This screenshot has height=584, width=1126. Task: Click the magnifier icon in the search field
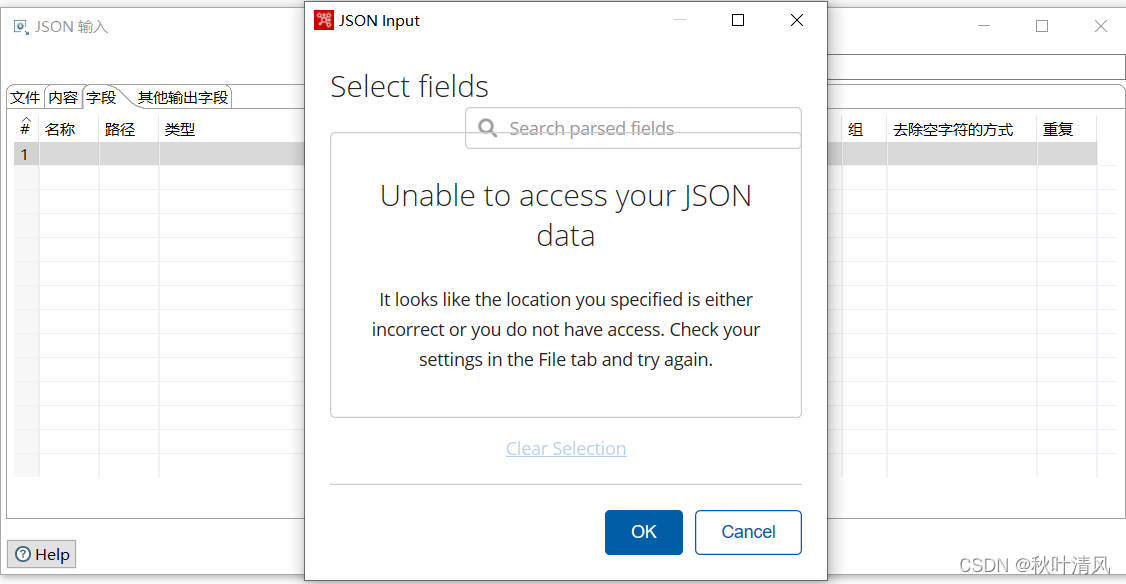pos(487,128)
